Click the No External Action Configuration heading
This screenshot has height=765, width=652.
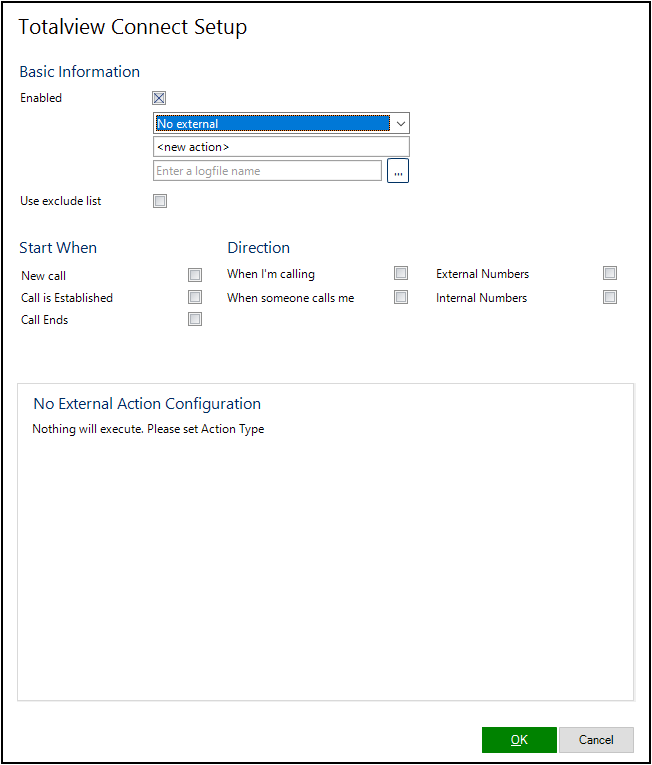[x=147, y=404]
